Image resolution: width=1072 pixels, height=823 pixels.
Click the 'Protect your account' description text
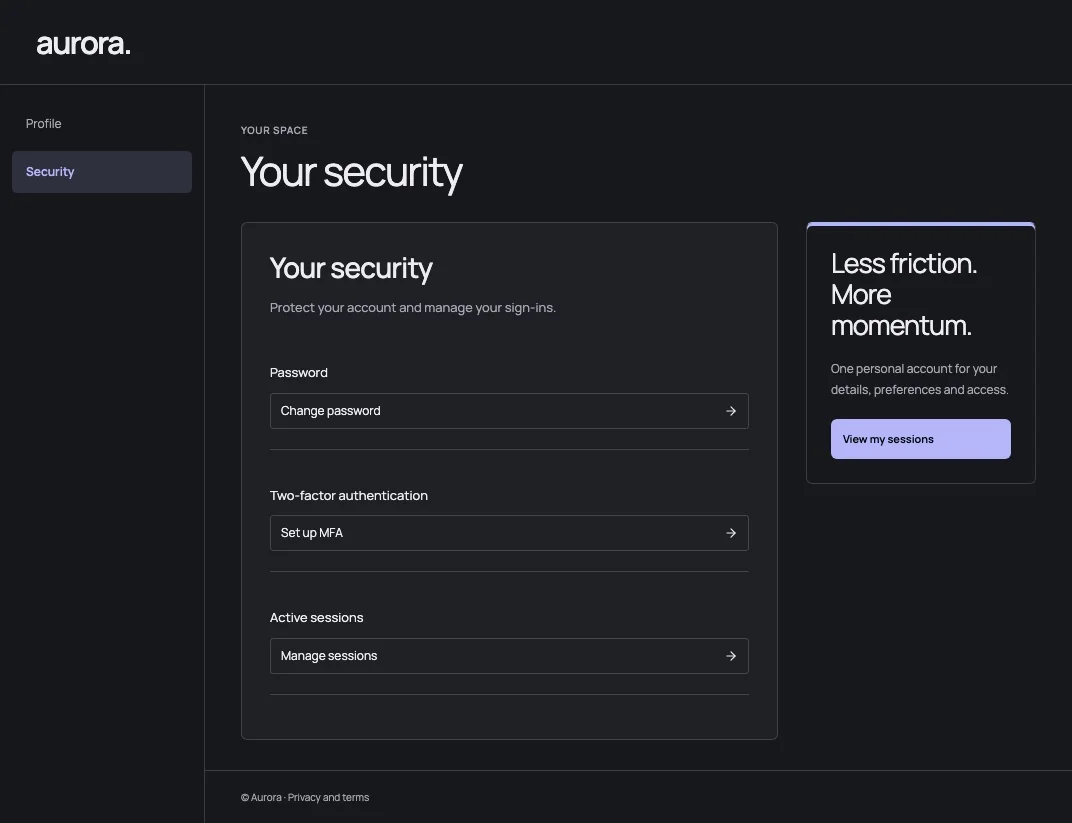point(413,308)
